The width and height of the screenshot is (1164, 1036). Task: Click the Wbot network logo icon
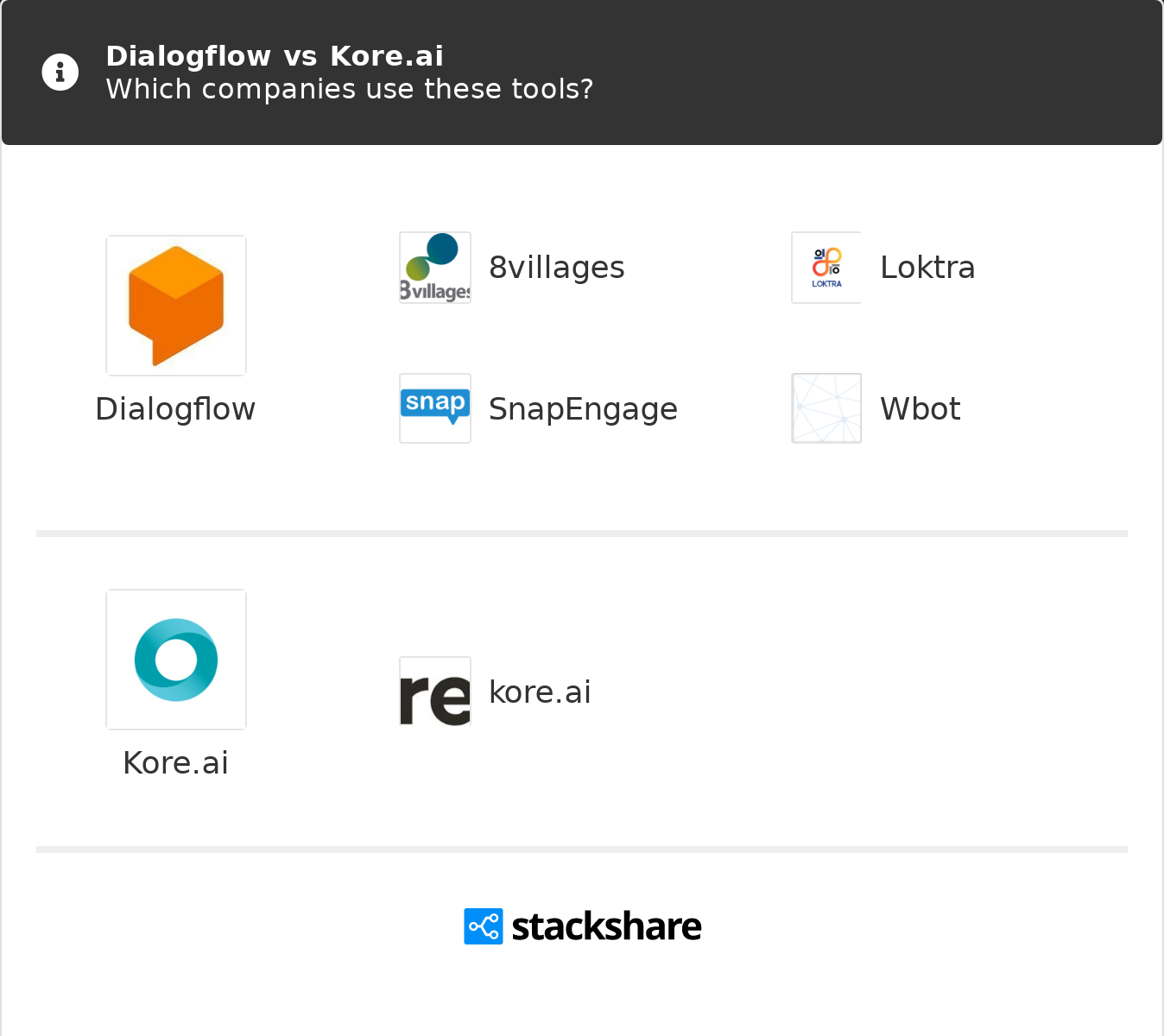[826, 407]
